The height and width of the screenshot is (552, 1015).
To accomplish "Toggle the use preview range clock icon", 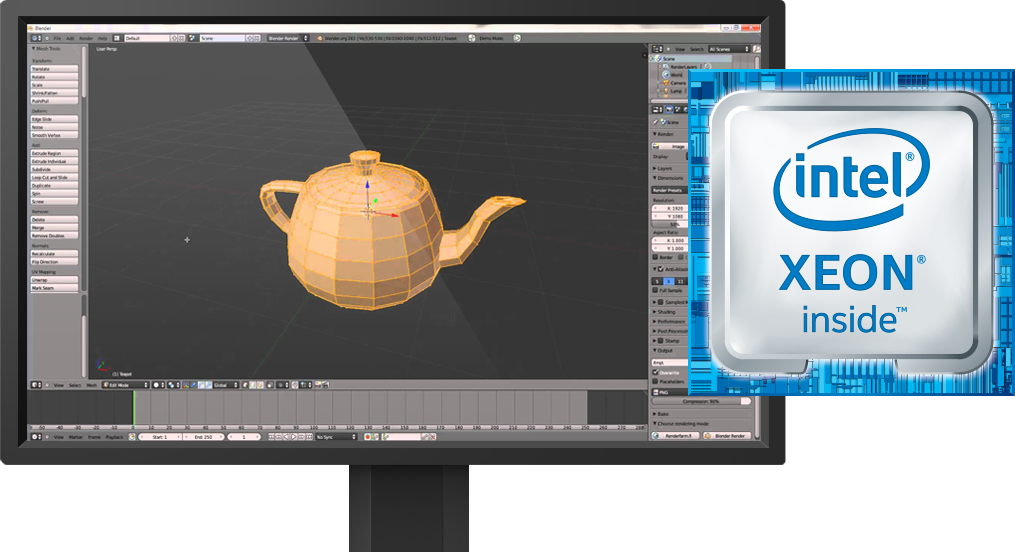I will pos(132,437).
